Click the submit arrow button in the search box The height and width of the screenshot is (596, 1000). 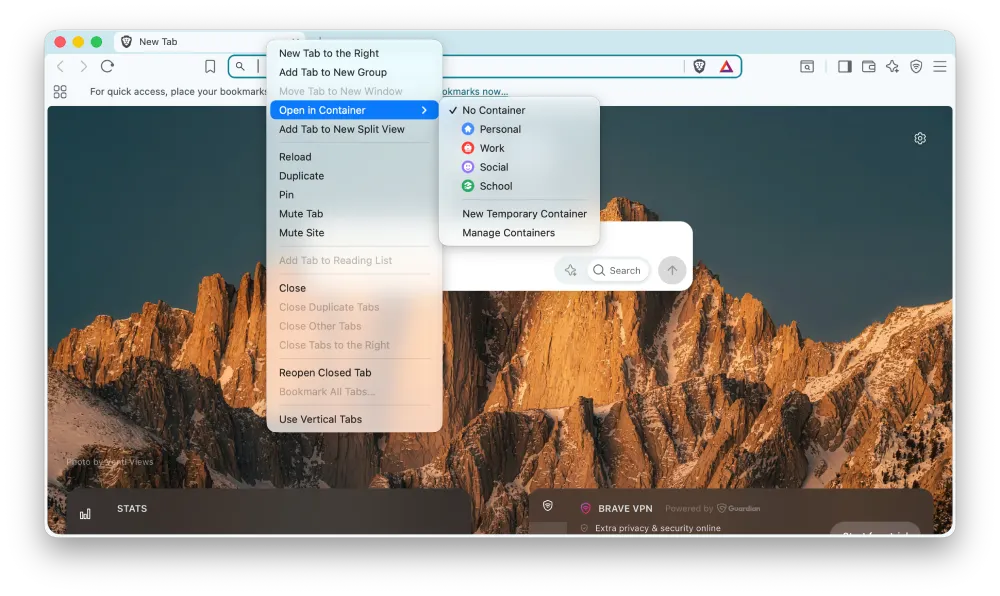pyautogui.click(x=672, y=270)
